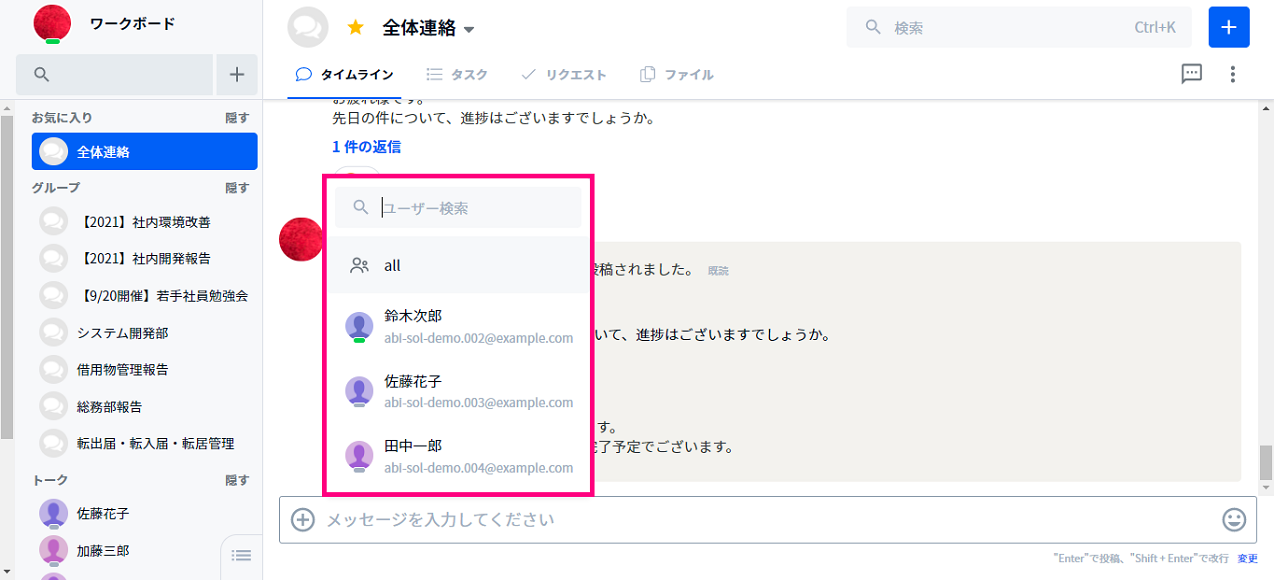Open the thread panel speech-bubble icon
Viewport: 1274px width, 580px height.
[1191, 74]
